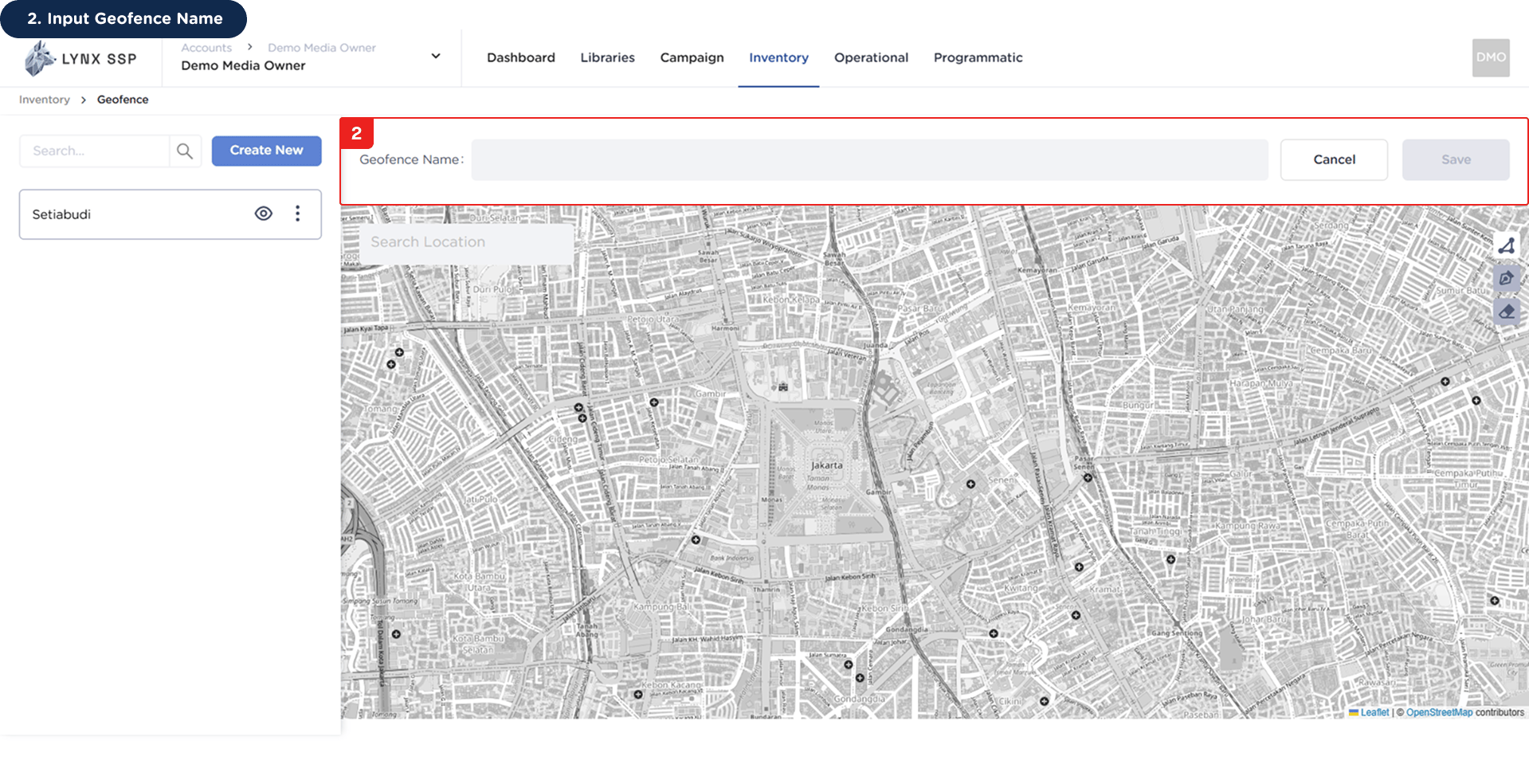The image size is (1529, 784).
Task: Expand the Demo Media Owner account dropdown
Action: (436, 56)
